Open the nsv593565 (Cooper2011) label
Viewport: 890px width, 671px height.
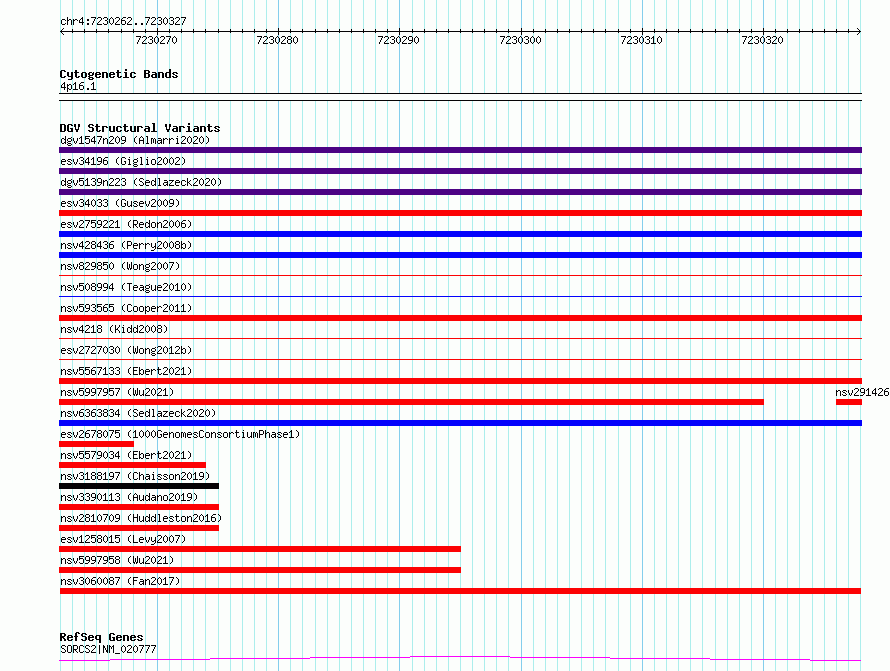pyautogui.click(x=126, y=308)
